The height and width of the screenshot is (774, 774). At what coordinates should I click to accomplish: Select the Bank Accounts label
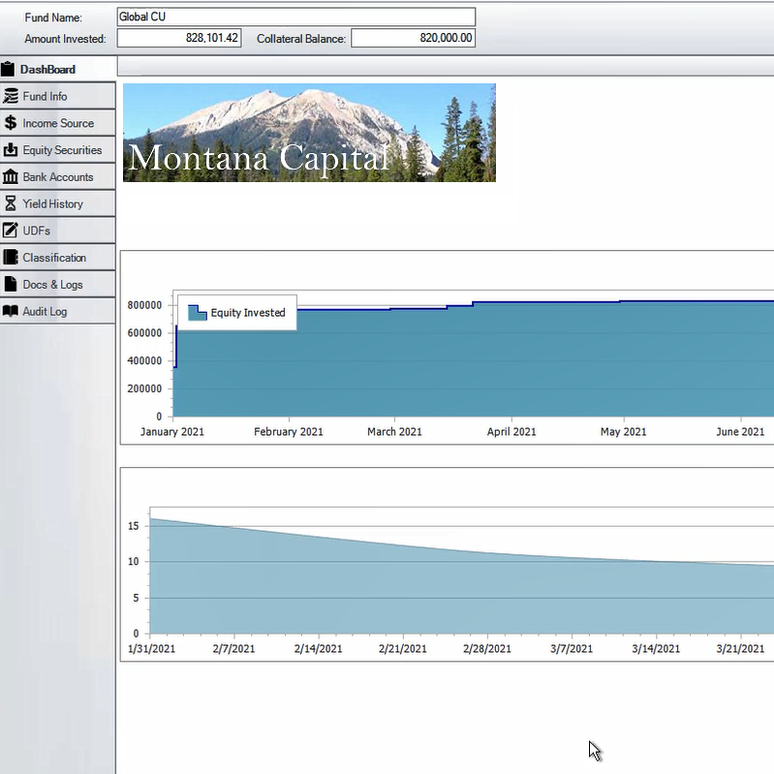[58, 177]
